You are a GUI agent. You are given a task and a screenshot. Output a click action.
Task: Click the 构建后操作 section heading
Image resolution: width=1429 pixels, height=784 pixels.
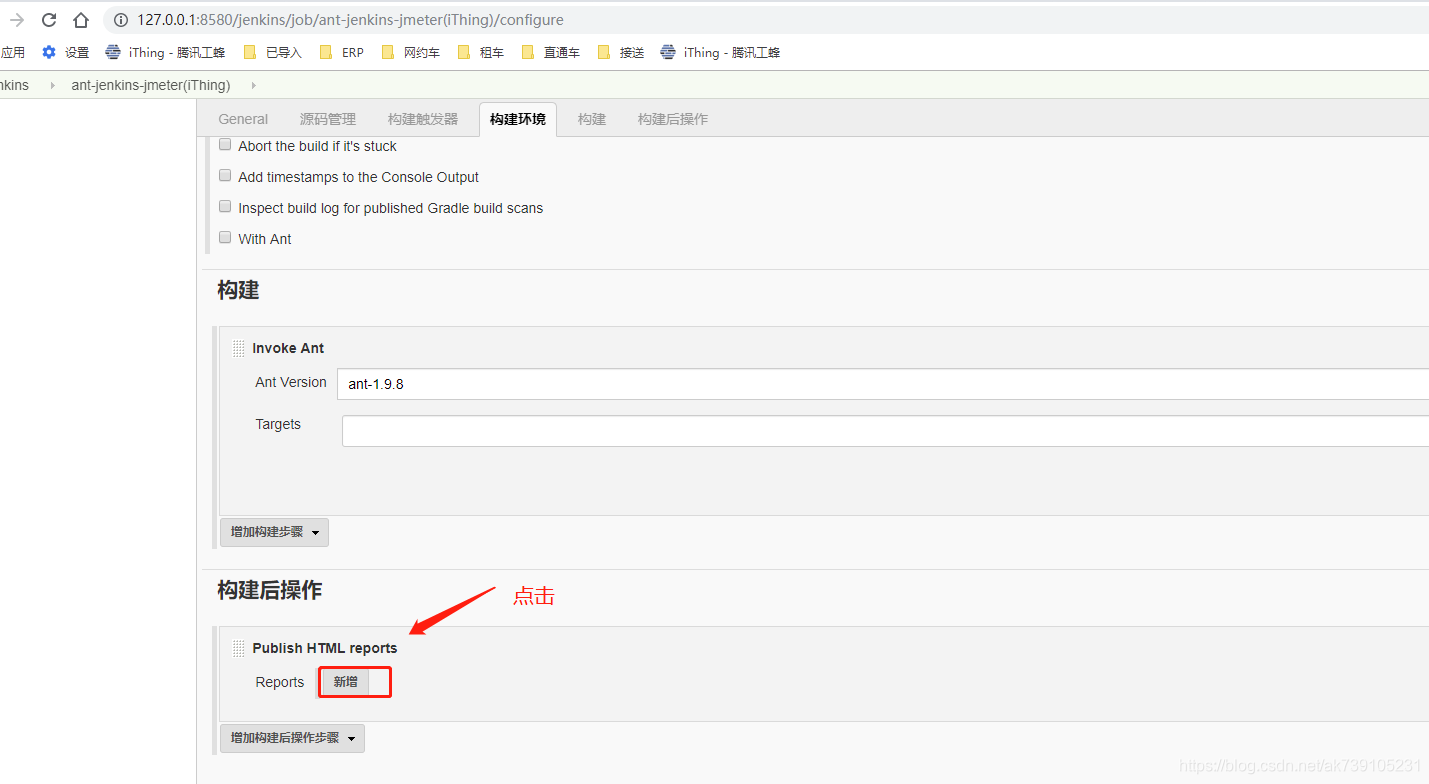[270, 590]
